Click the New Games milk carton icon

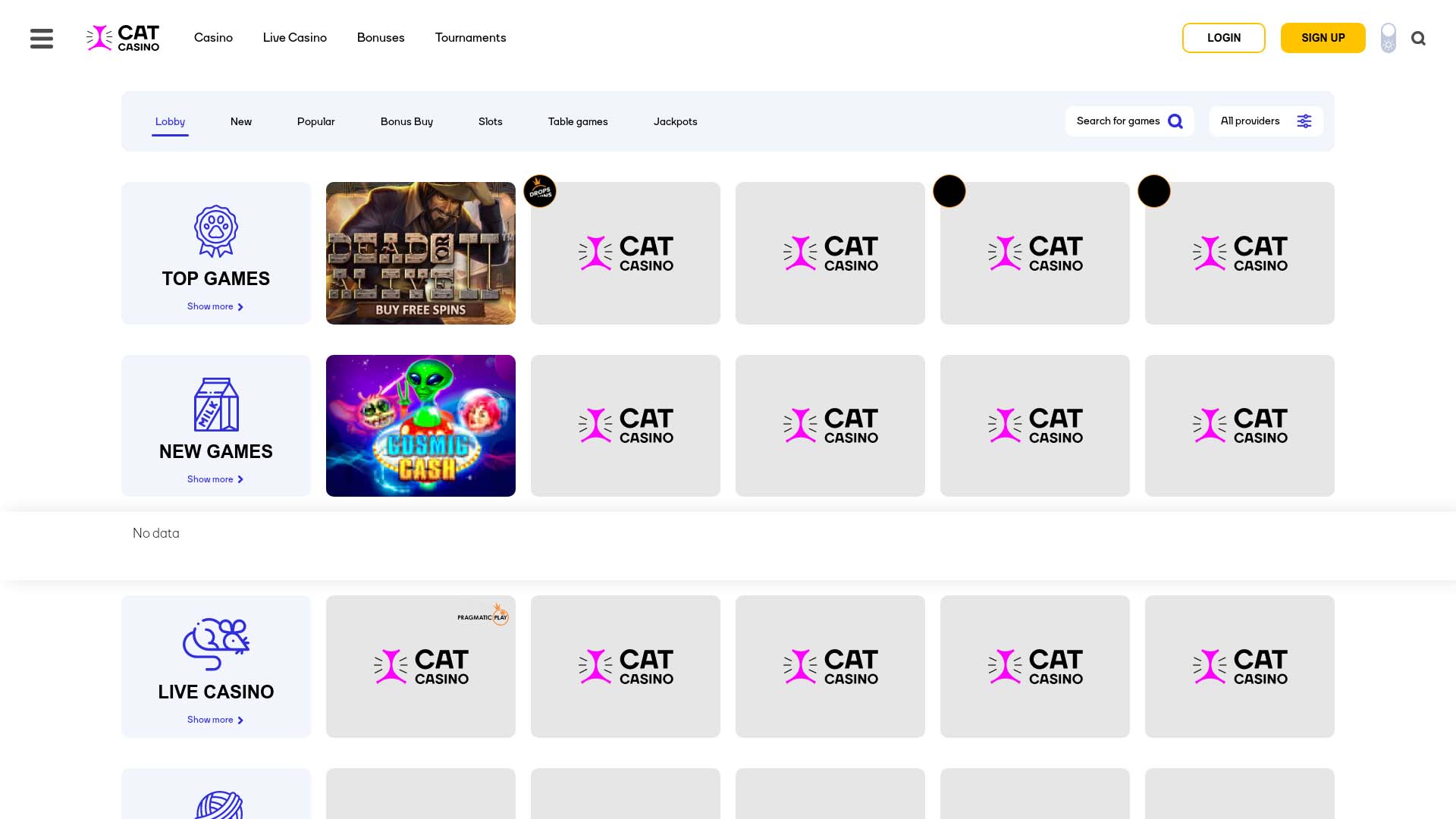tap(215, 404)
